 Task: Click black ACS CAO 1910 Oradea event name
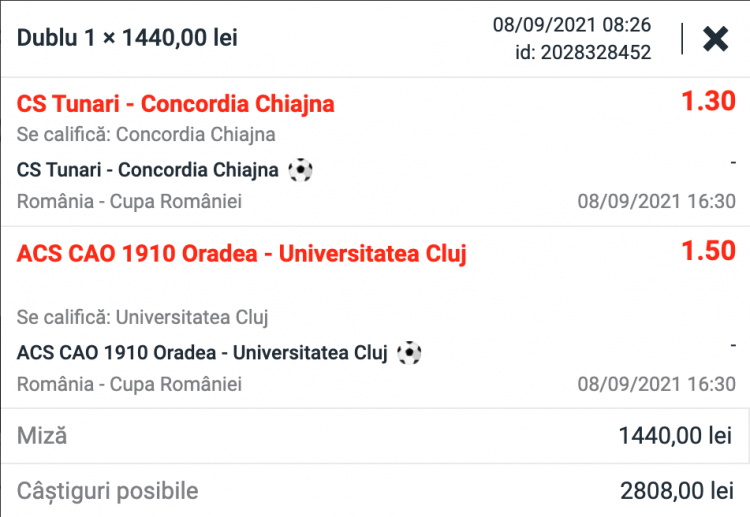(x=202, y=352)
